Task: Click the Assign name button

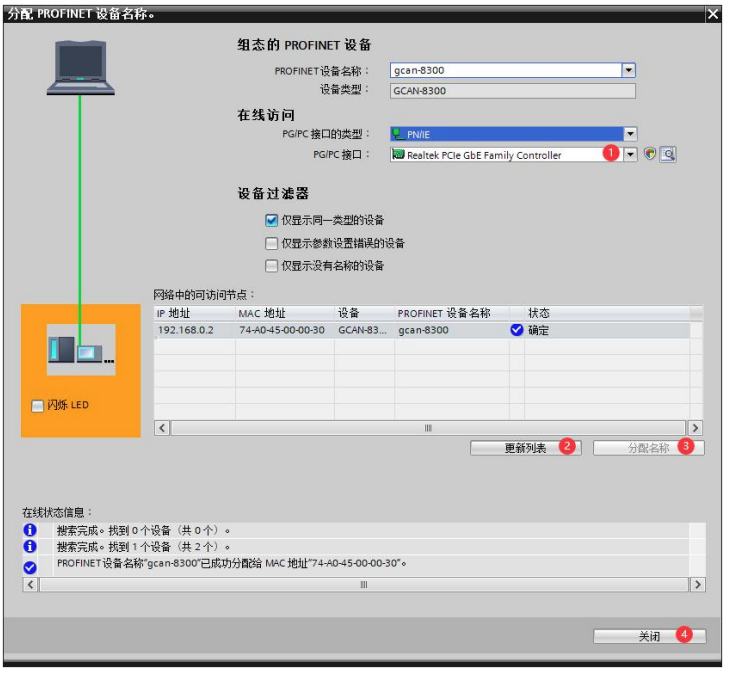Action: [649, 448]
